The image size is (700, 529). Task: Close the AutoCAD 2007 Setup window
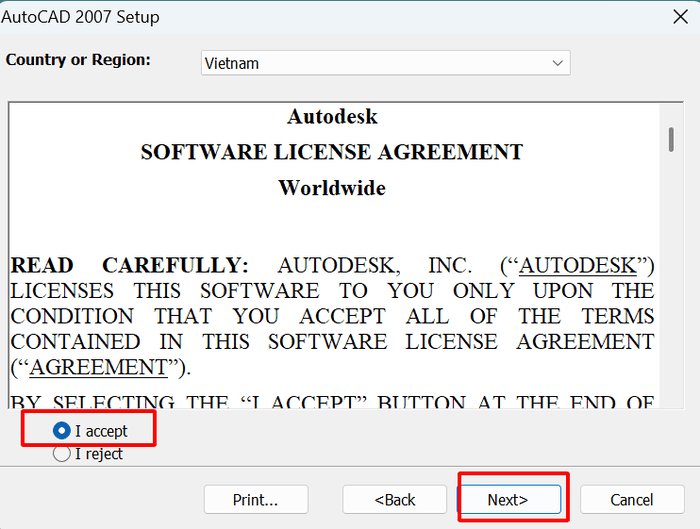click(680, 17)
